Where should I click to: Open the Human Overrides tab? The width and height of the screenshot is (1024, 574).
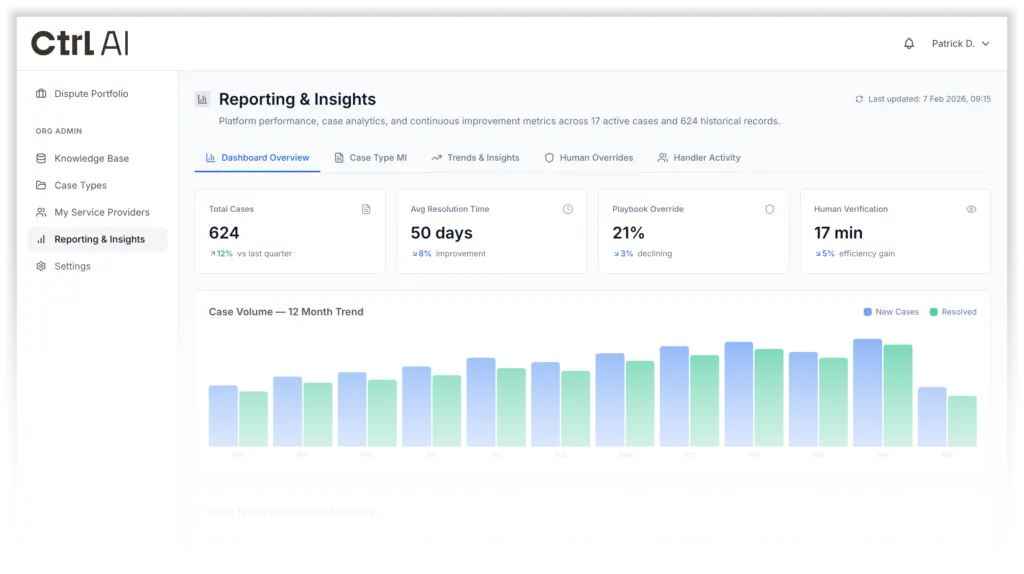[589, 158]
